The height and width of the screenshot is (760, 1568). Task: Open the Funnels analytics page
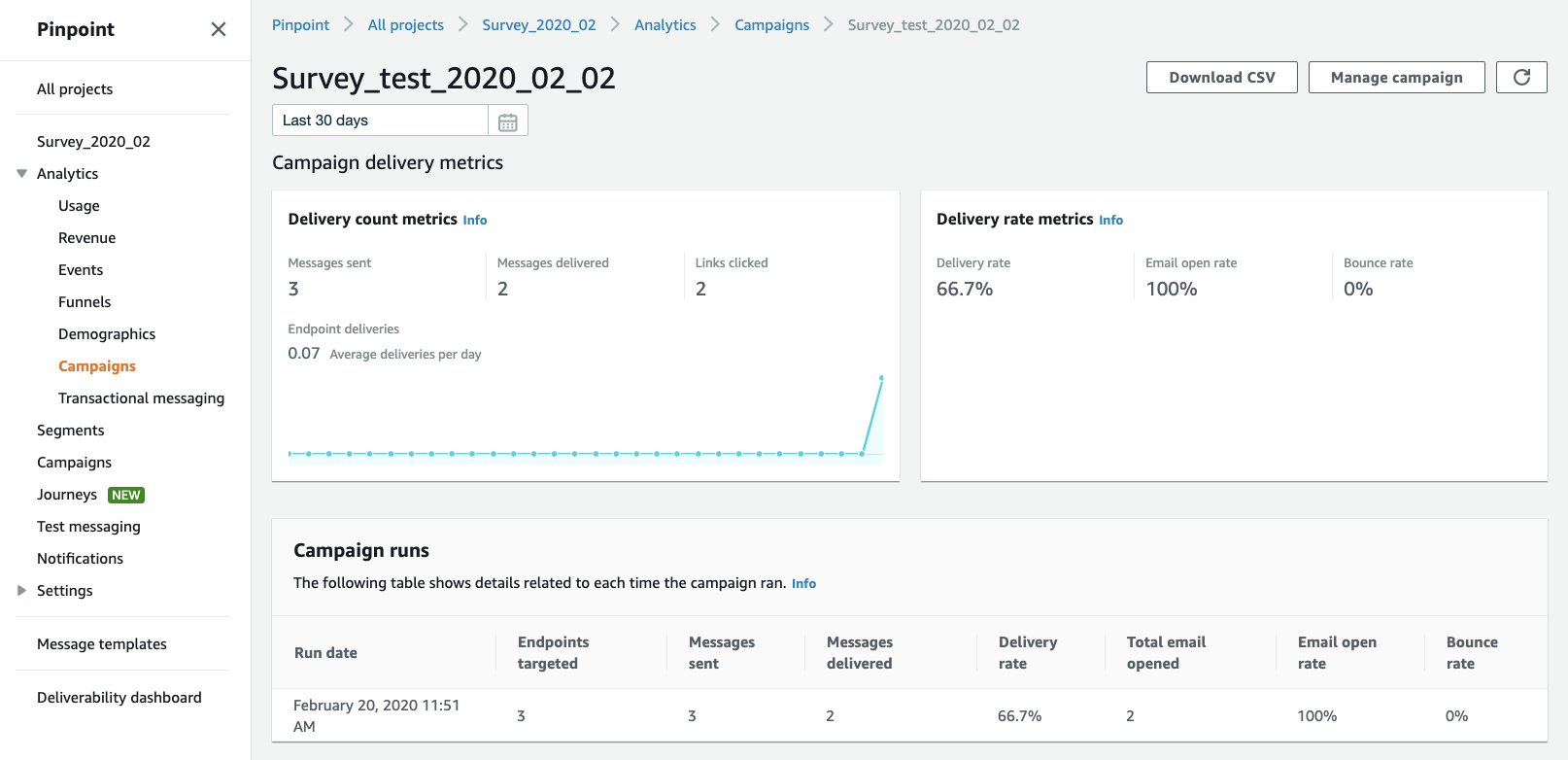click(x=85, y=302)
